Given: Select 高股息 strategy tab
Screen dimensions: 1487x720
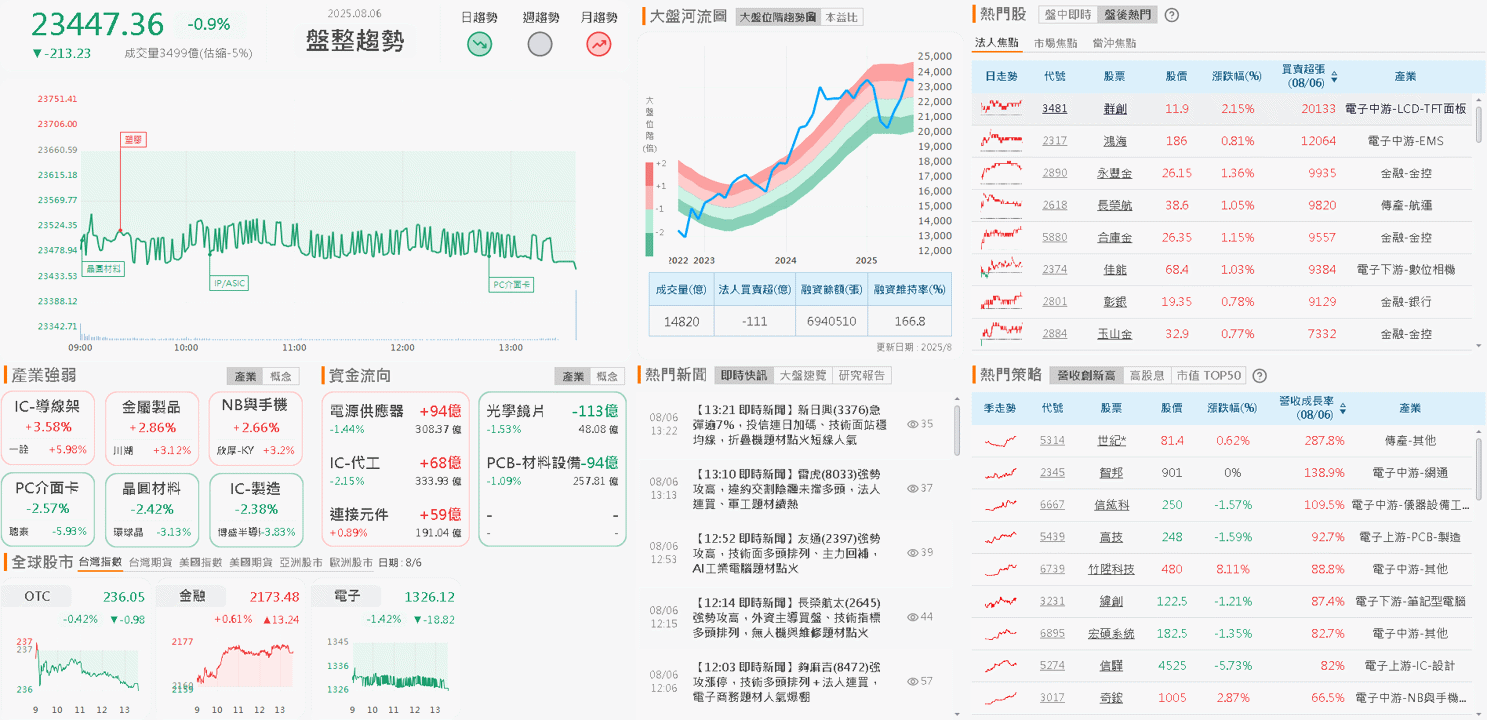Looking at the screenshot, I should pos(1146,376).
